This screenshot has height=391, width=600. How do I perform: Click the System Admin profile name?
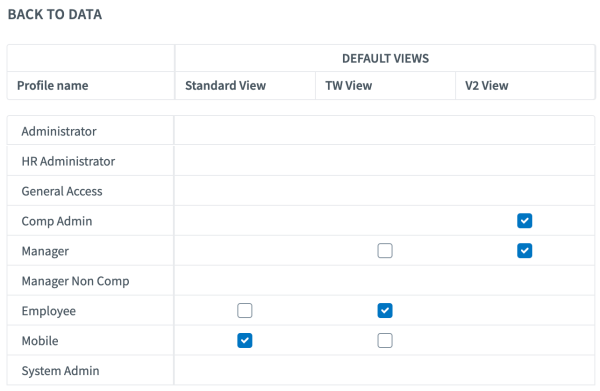coord(60,370)
